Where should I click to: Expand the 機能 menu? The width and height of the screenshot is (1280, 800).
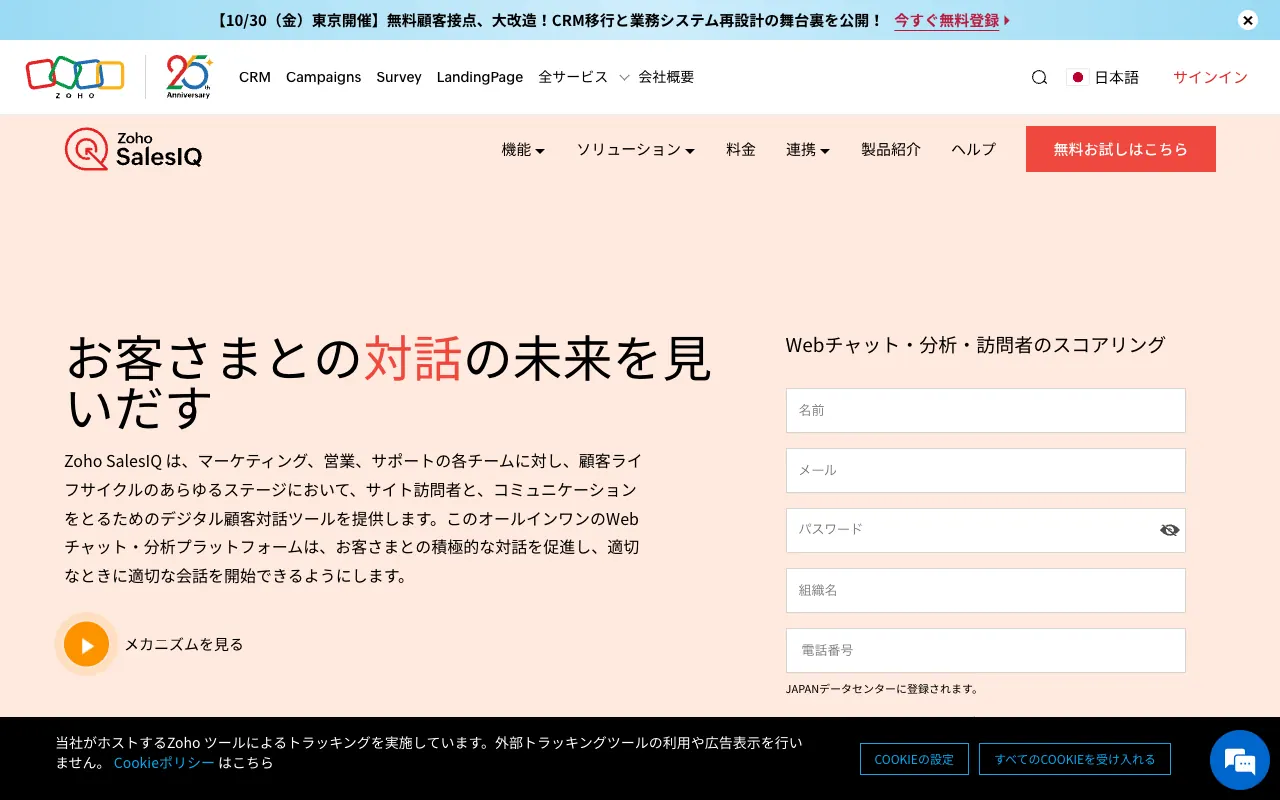click(x=523, y=149)
